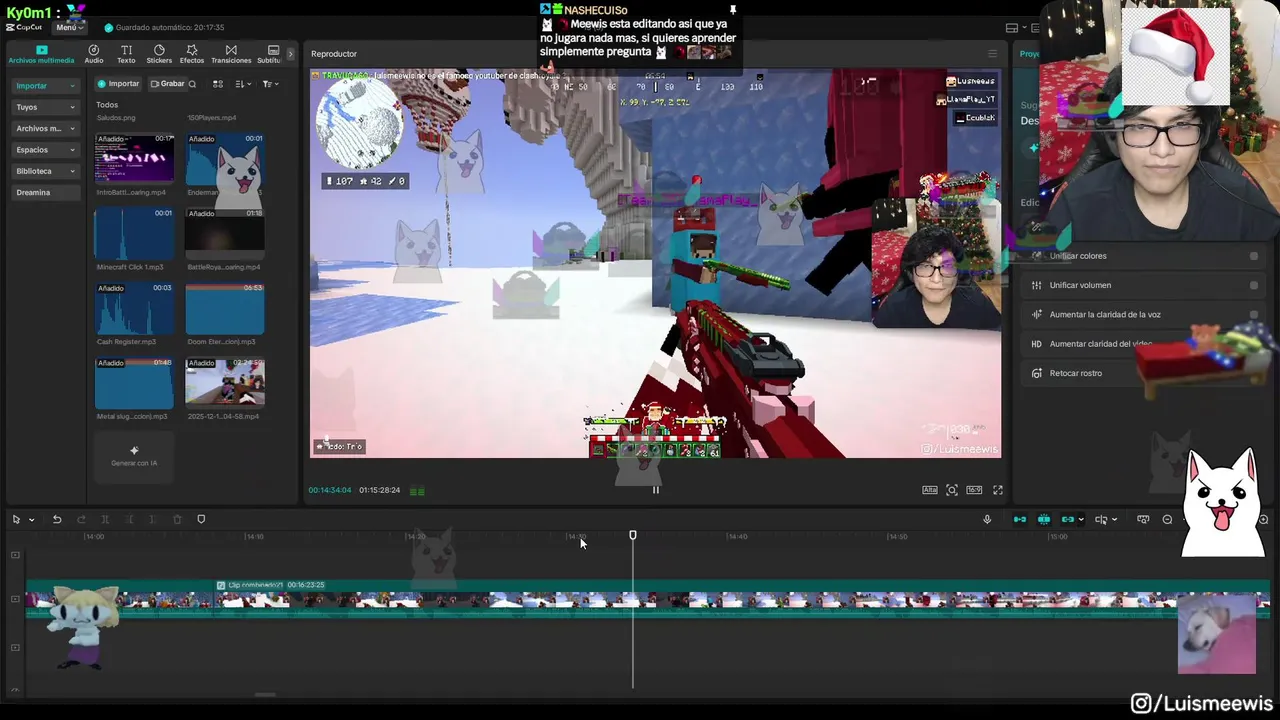The image size is (1280, 720).
Task: Open the 16:9 aspect ratio button
Action: [x=974, y=490]
